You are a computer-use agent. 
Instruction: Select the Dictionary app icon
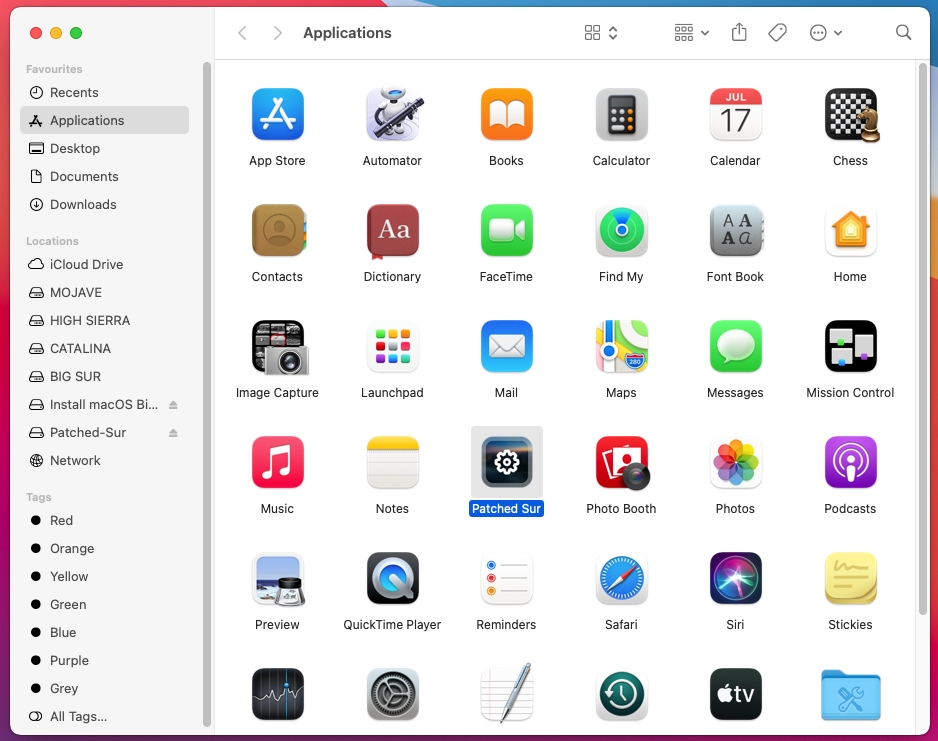point(392,231)
